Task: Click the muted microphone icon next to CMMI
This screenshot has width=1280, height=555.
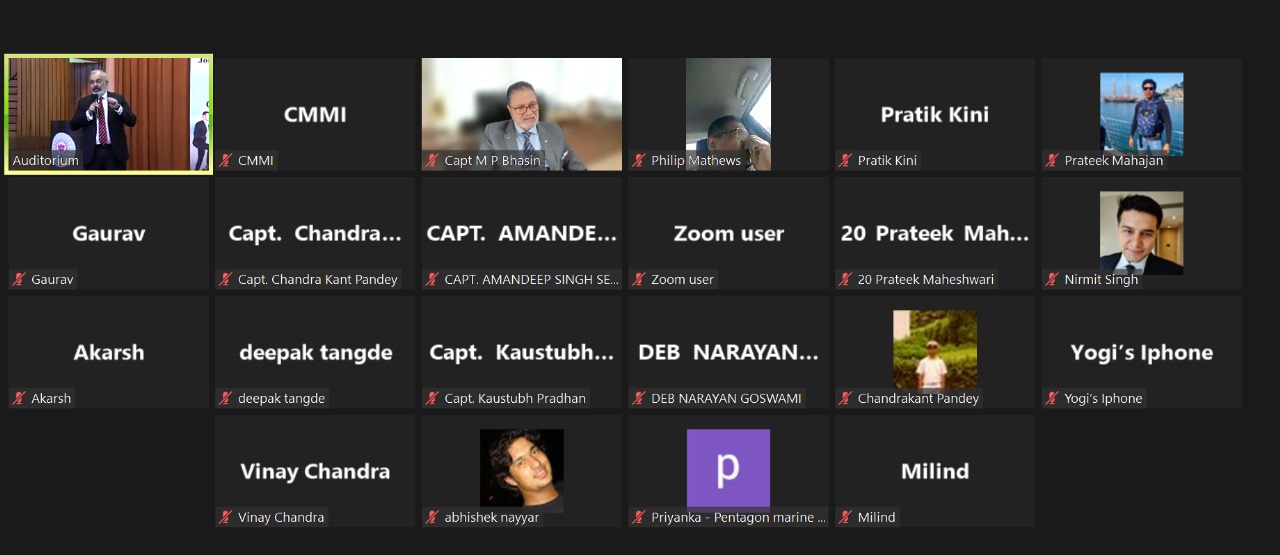Action: [227, 161]
